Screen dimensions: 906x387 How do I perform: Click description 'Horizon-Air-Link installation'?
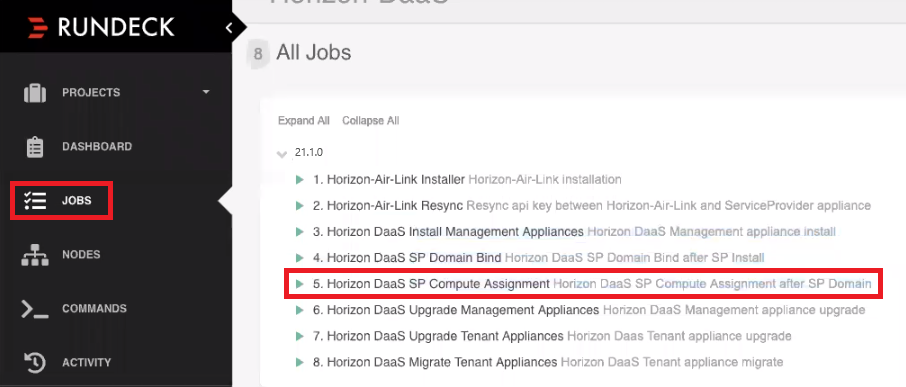click(545, 180)
